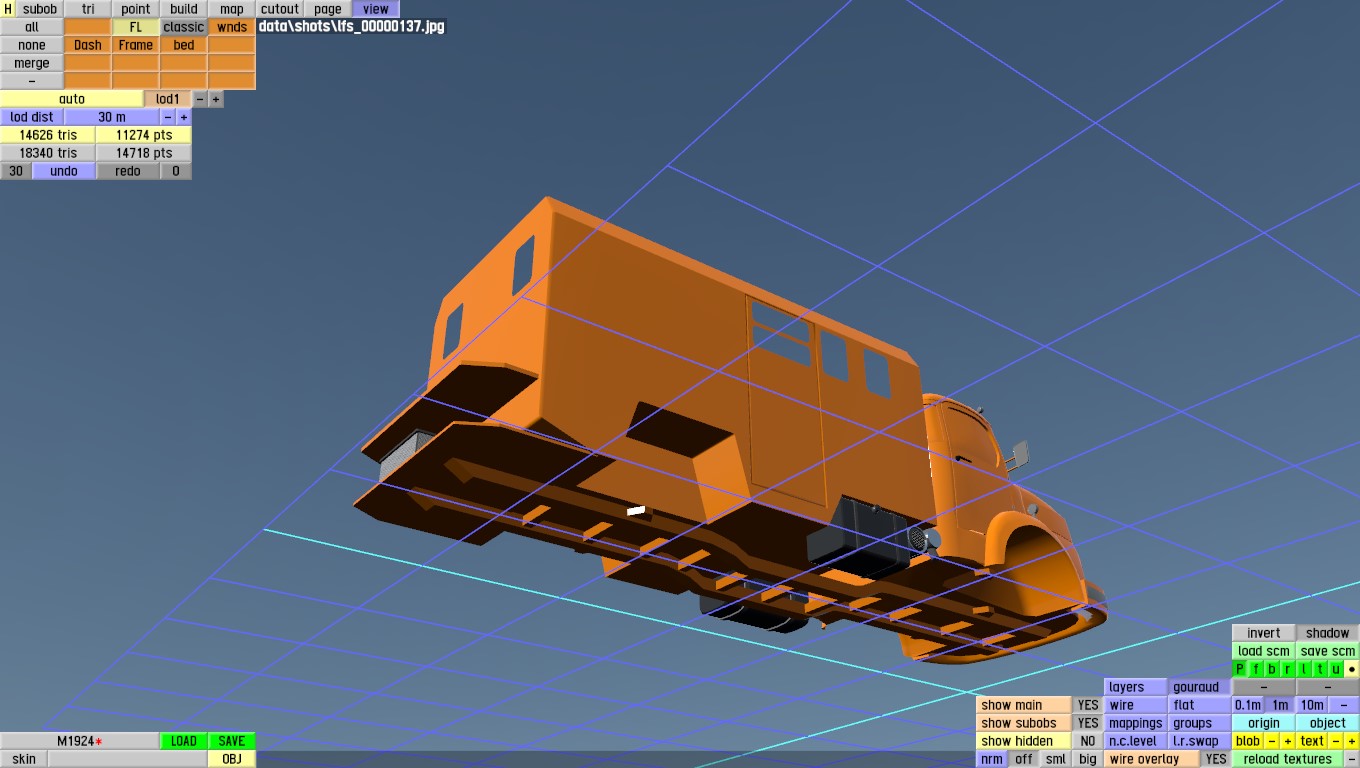Viewport: 1360px width, 768px height.
Task: Click the classic button
Action: pyautogui.click(x=184, y=27)
